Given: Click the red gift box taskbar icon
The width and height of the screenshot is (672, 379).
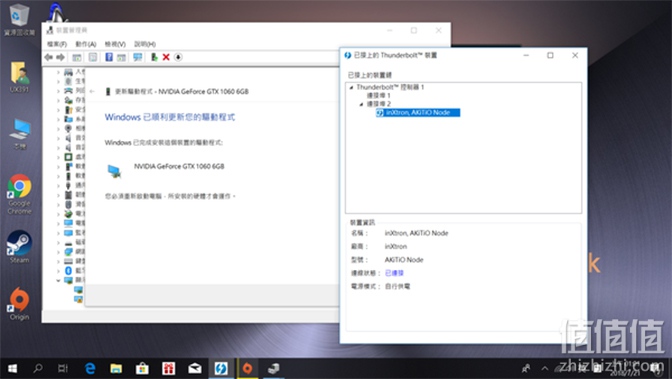Looking at the screenshot, I should [168, 369].
